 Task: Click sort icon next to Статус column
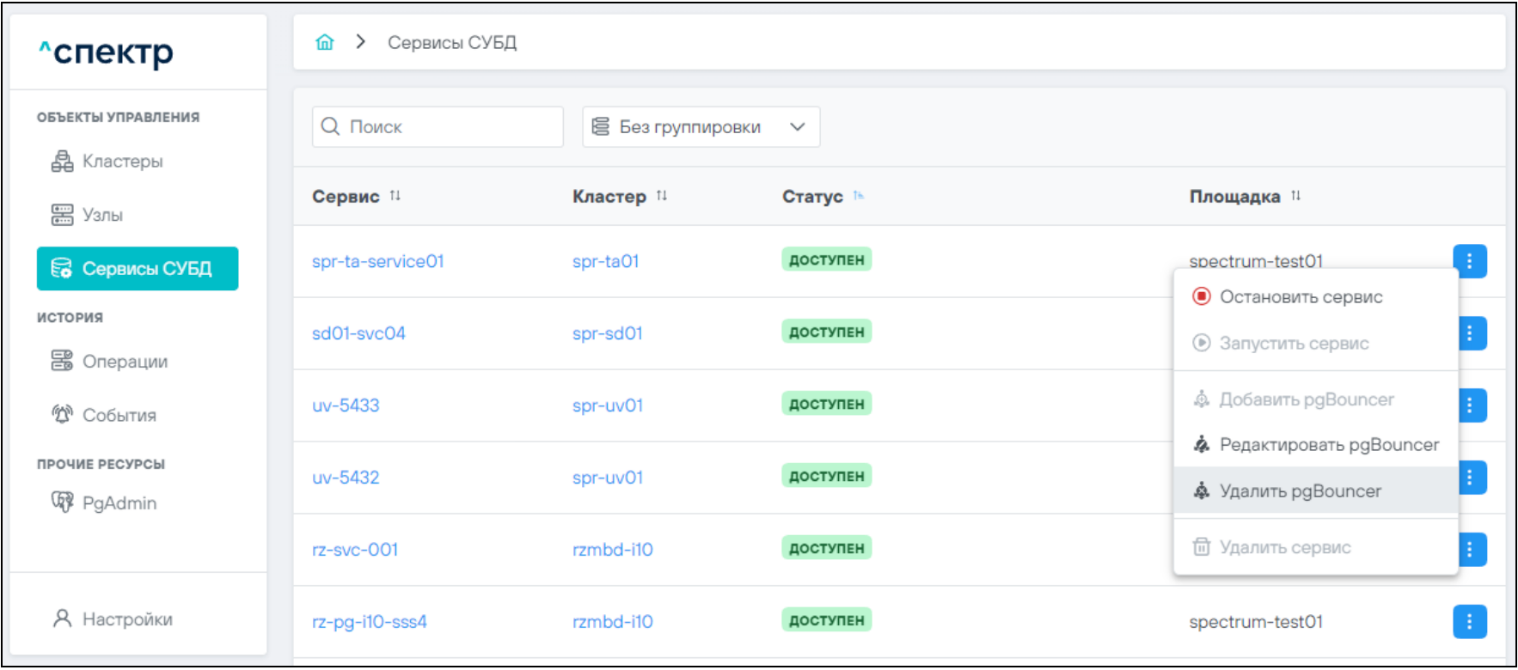[x=859, y=197]
